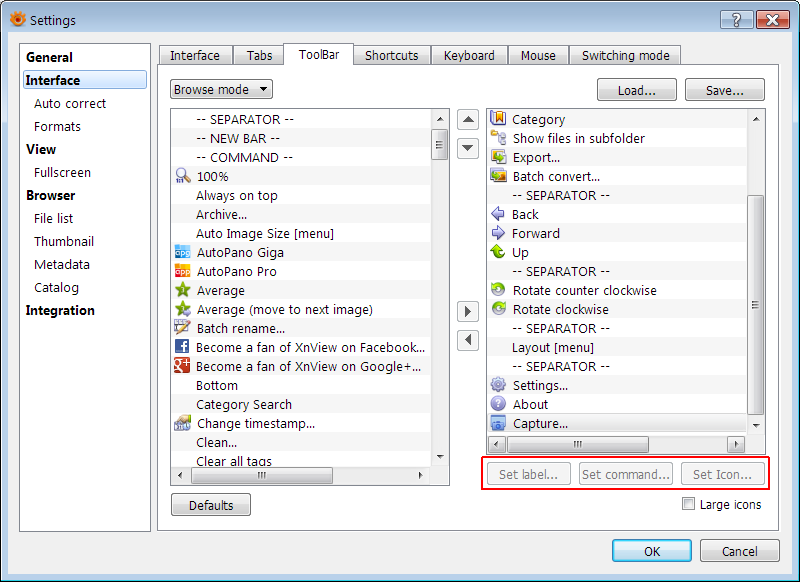This screenshot has width=800, height=582.
Task: Move selected item up with arrow button
Action: [x=468, y=120]
